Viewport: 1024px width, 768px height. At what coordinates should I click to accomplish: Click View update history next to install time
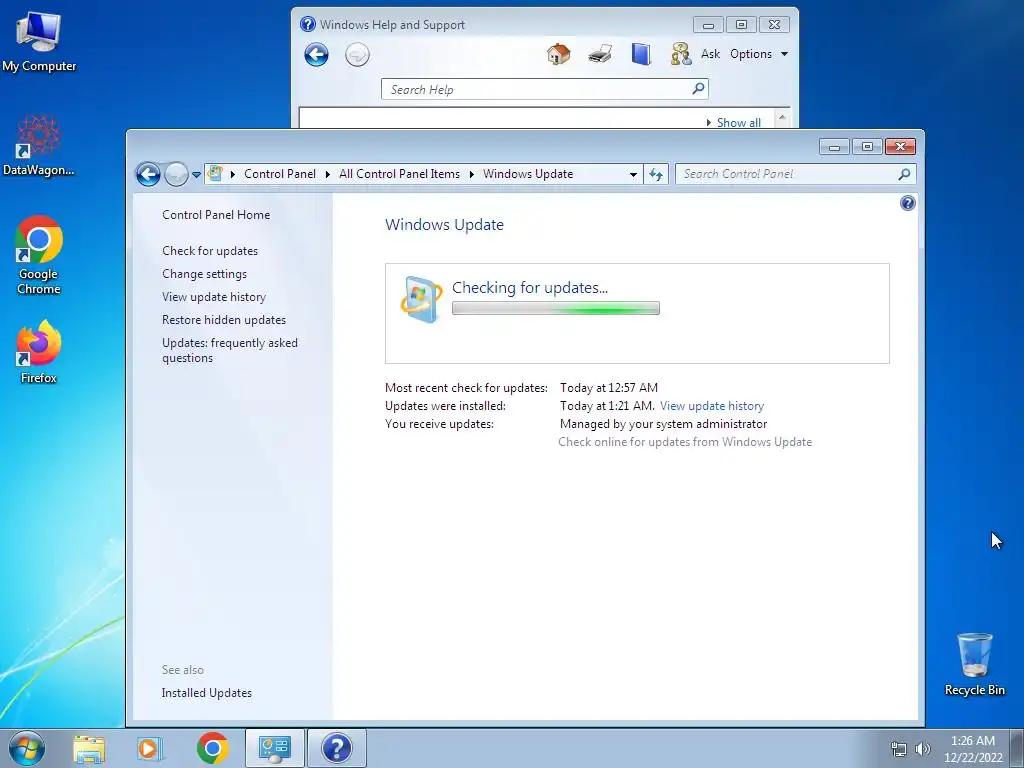[712, 406]
